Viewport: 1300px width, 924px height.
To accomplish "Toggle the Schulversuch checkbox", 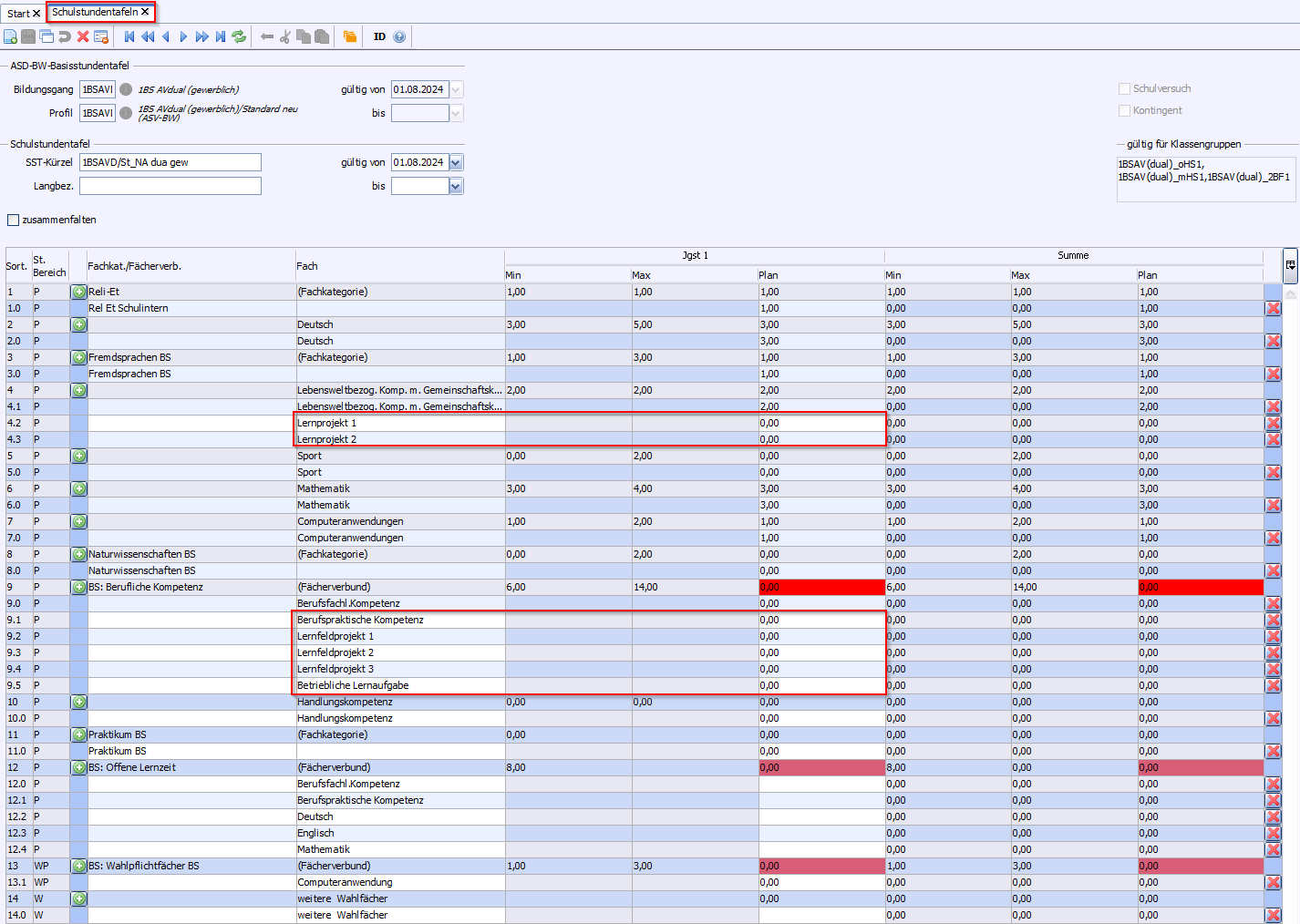I will pyautogui.click(x=1124, y=88).
